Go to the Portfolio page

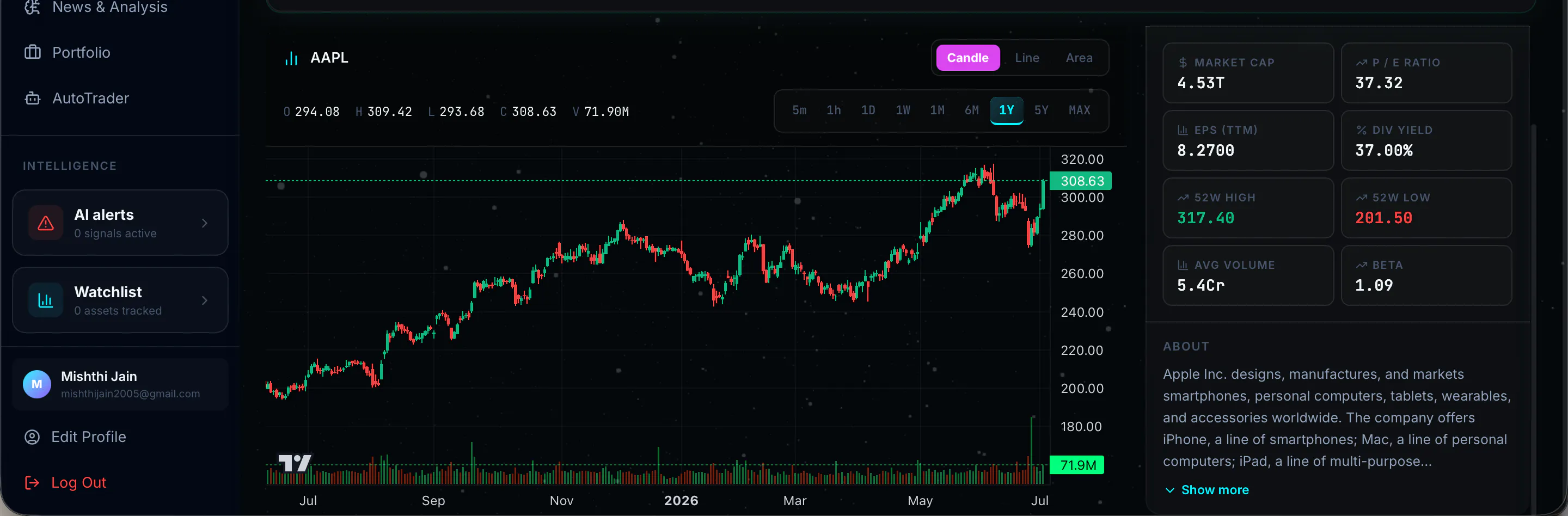coord(81,52)
